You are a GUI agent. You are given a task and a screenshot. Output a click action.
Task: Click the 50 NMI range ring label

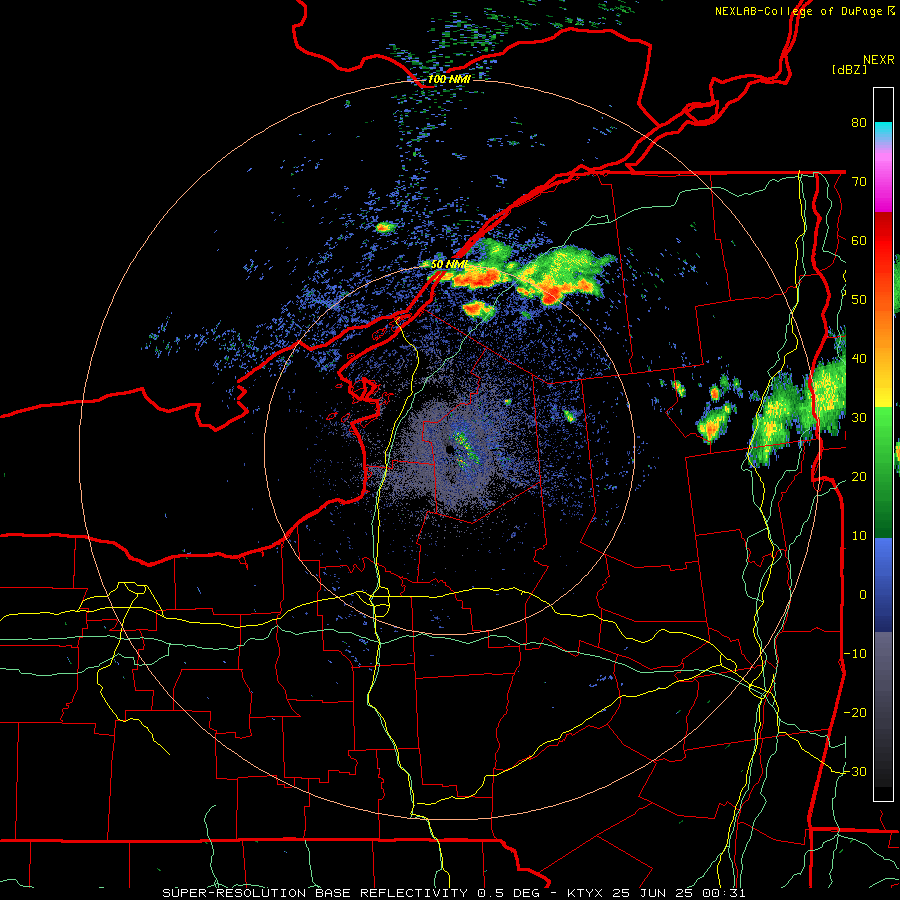449,265
